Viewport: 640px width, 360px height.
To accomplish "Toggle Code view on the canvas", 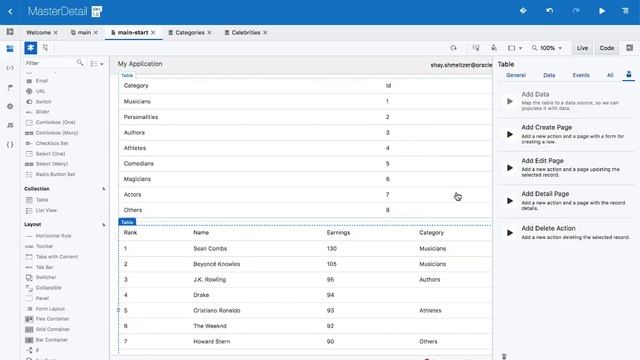I will pyautogui.click(x=607, y=48).
